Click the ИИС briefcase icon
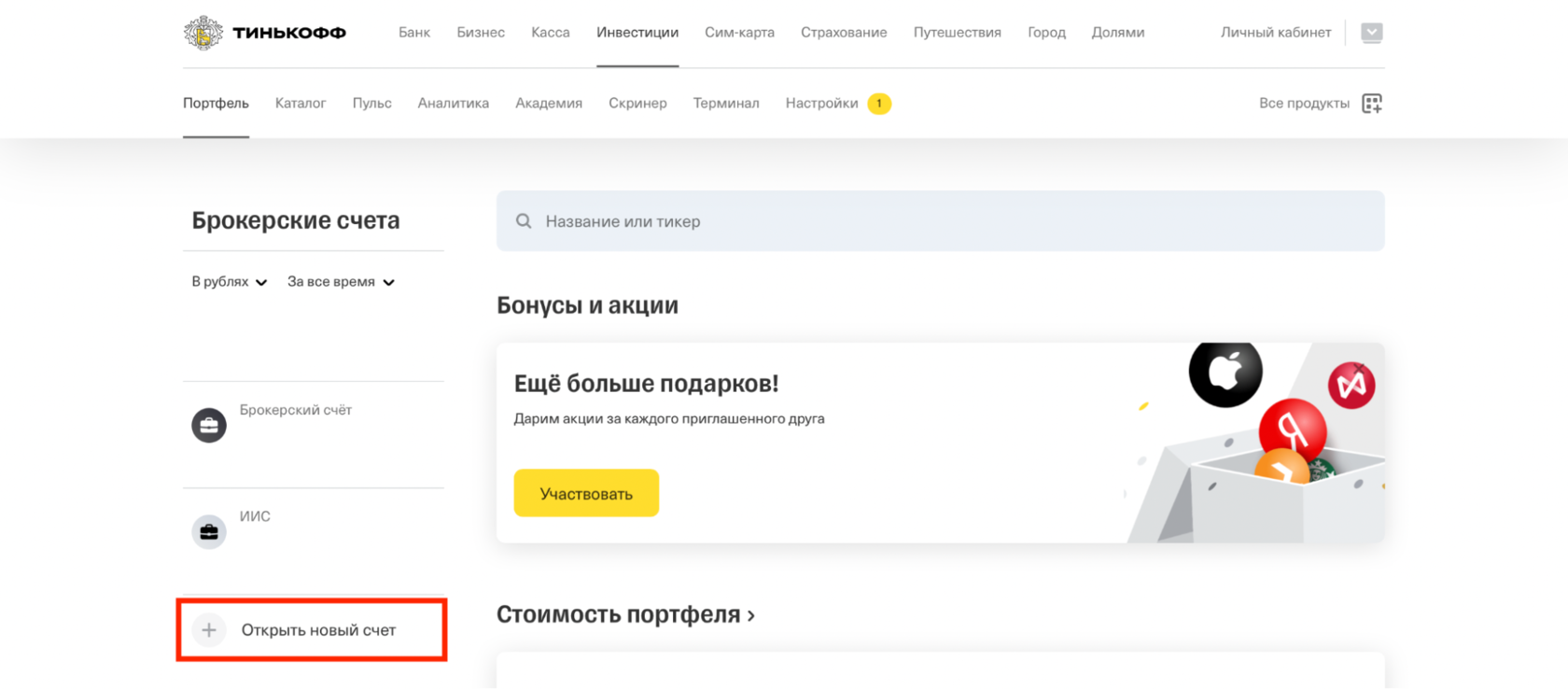 pos(209,532)
